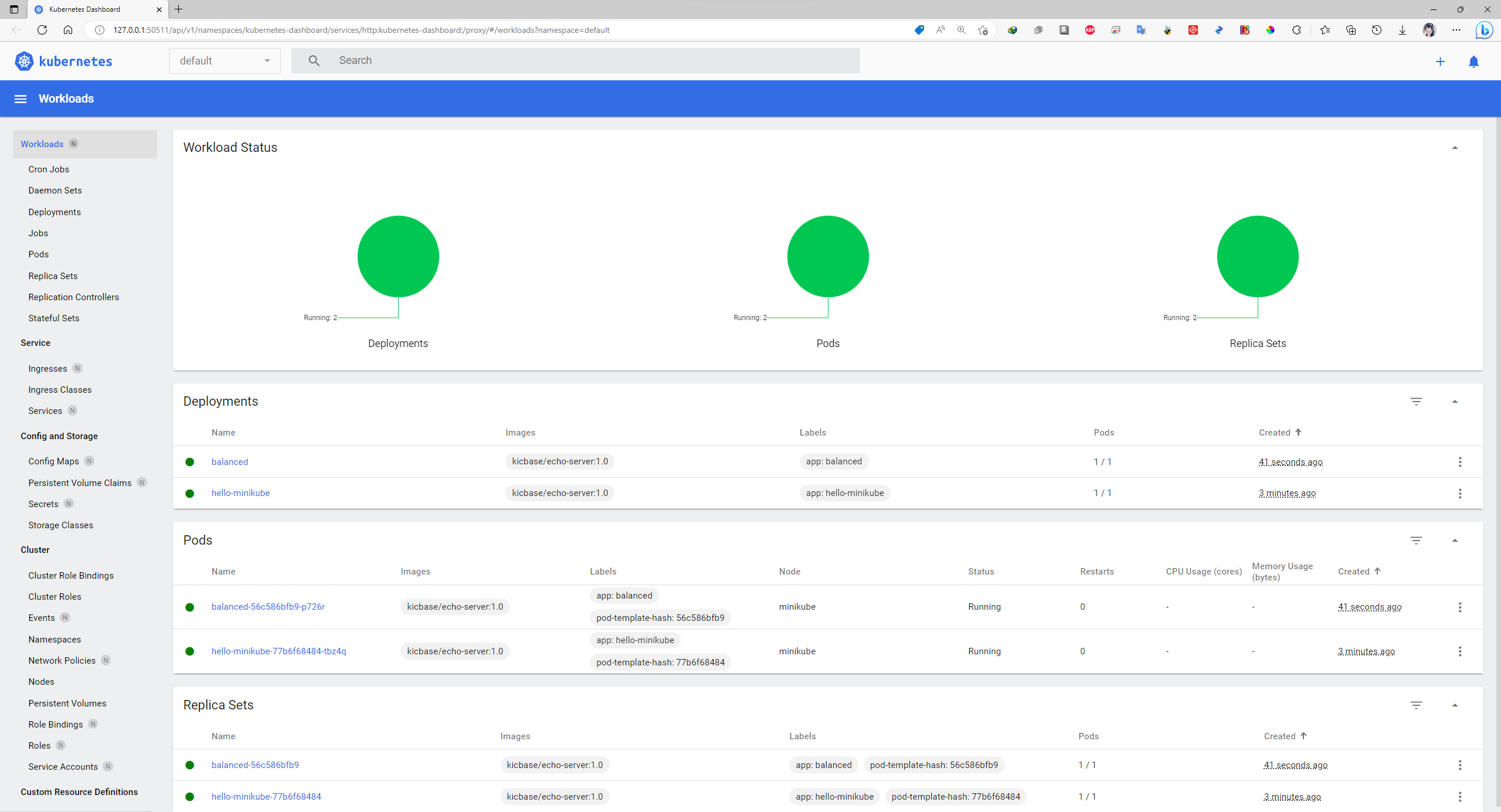Click the hamburger menu icon beside Workloads

coord(21,98)
